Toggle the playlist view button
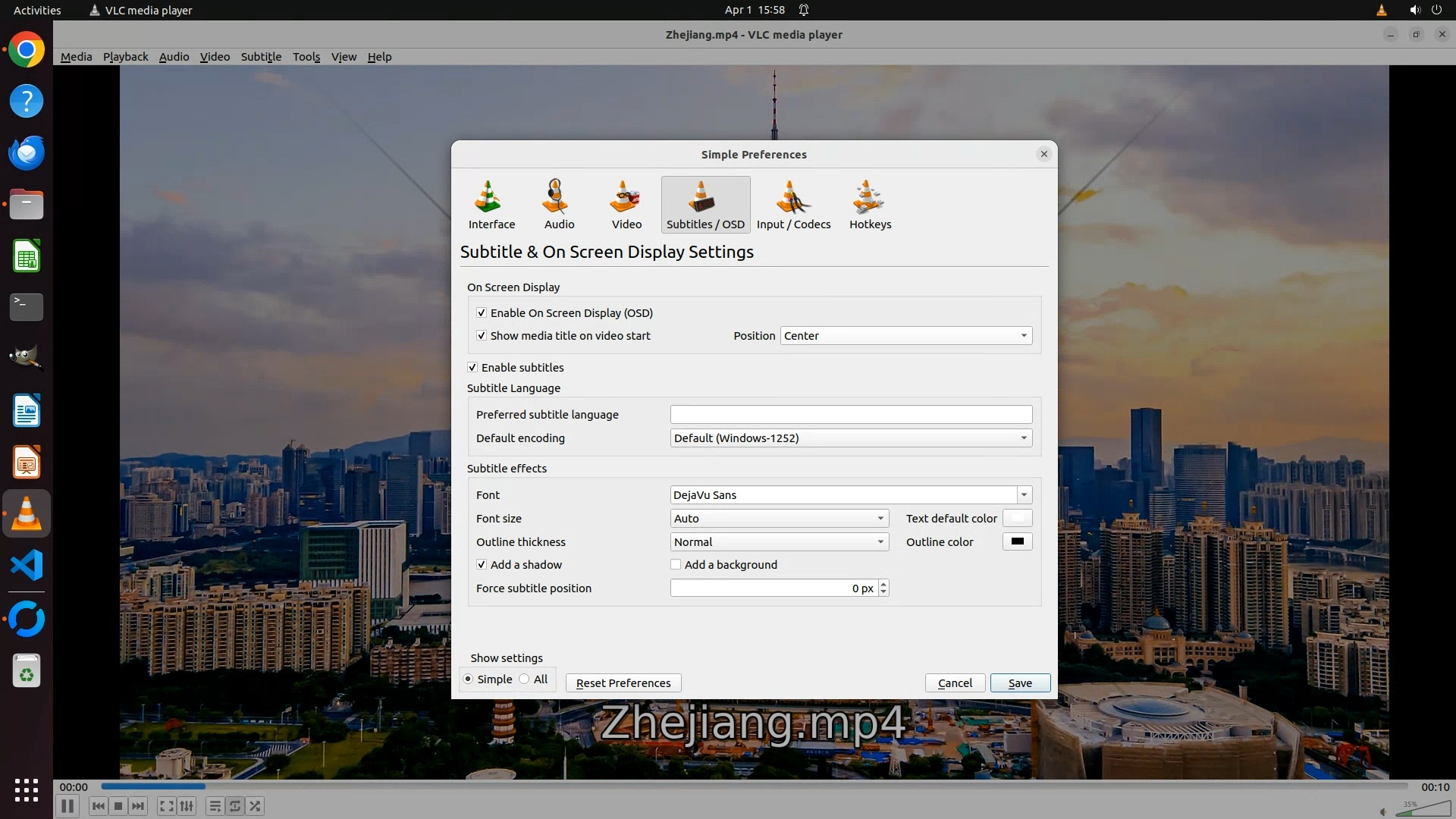The image size is (1456, 819). [x=215, y=806]
